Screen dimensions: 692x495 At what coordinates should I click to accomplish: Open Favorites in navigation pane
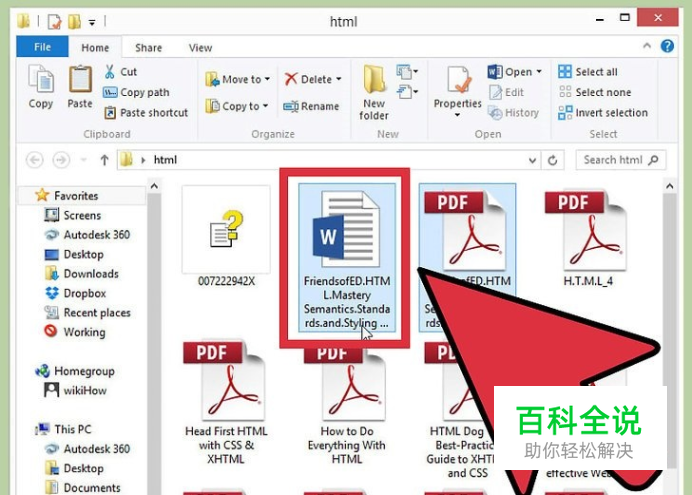(76, 195)
